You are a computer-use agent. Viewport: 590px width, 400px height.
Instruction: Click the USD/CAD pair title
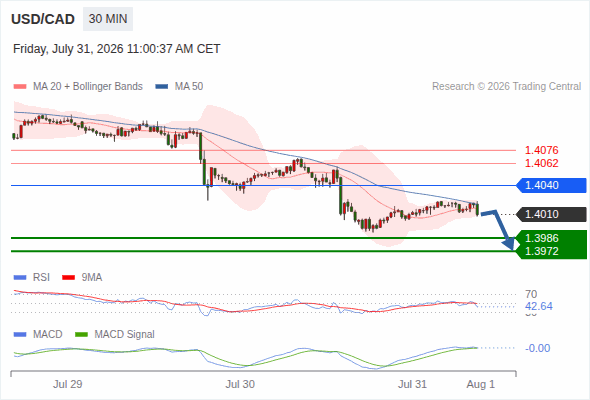point(43,19)
